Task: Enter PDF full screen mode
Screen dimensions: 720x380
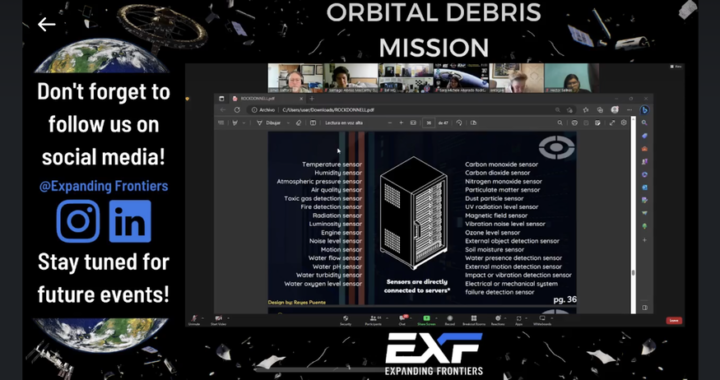Action: [x=612, y=123]
